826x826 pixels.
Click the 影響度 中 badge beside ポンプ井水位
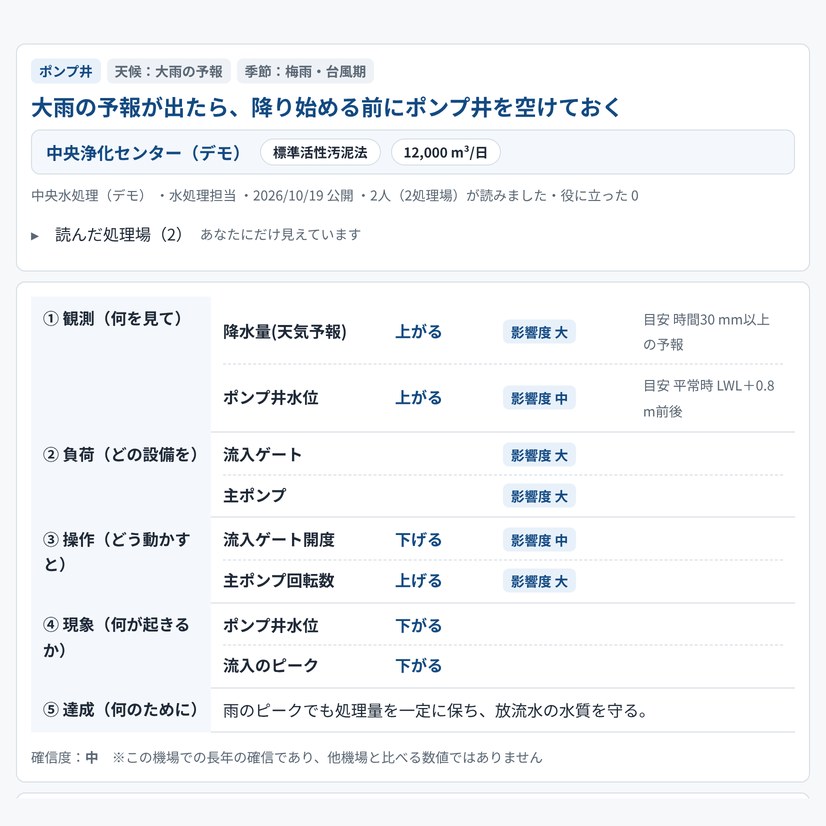(539, 398)
